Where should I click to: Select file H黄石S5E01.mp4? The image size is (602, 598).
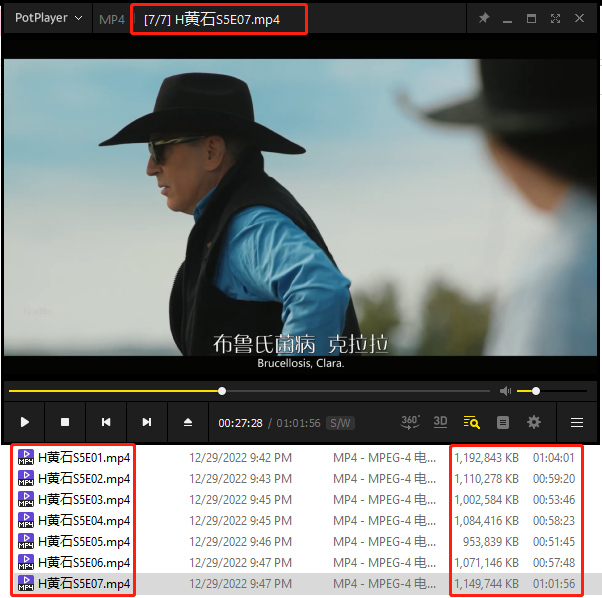coord(84,458)
